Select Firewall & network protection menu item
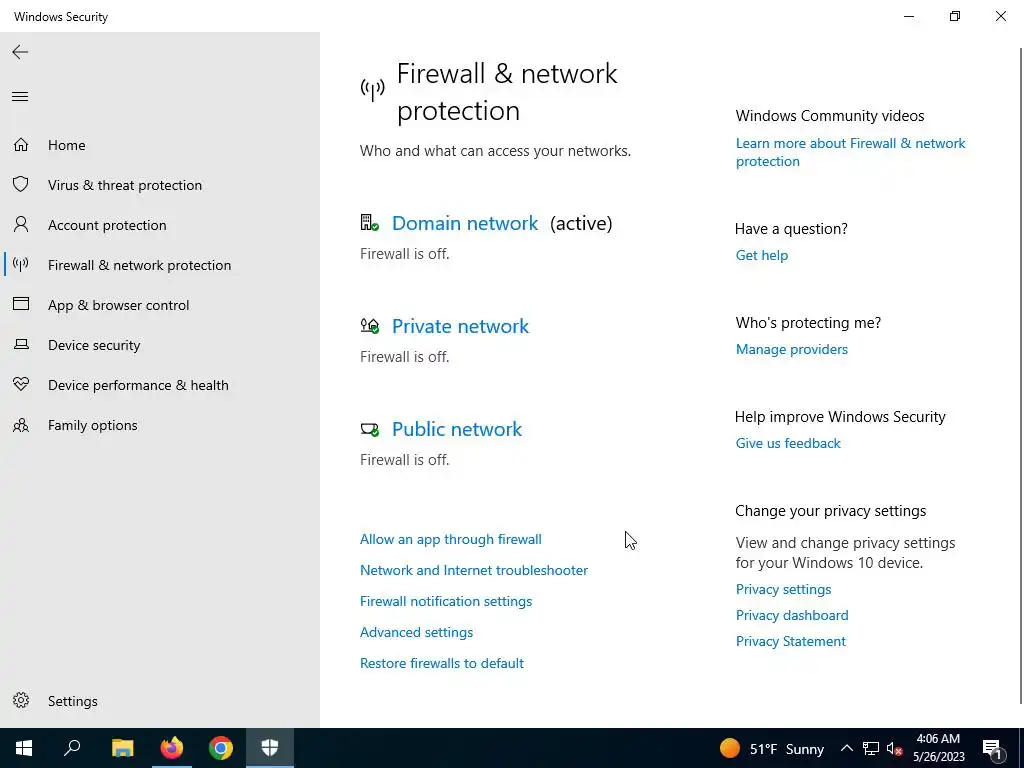Screen dimensions: 1024x768 click(139, 265)
